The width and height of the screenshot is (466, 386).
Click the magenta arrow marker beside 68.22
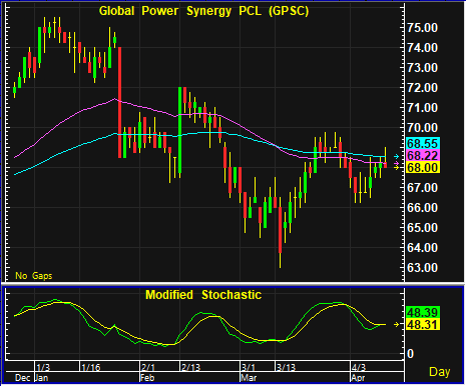pyautogui.click(x=396, y=163)
